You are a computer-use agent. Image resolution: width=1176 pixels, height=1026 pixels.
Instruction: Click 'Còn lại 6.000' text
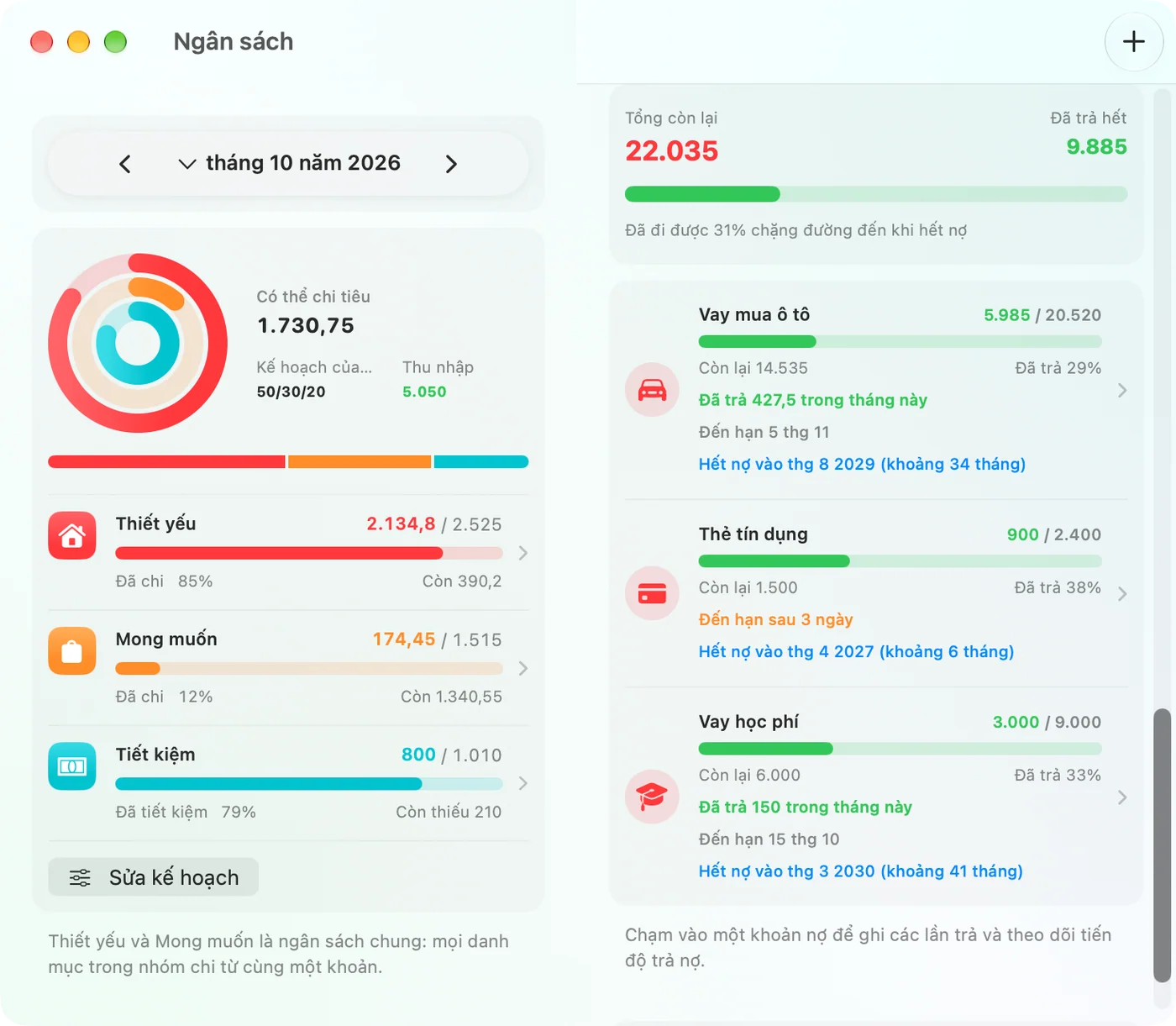pyautogui.click(x=749, y=775)
